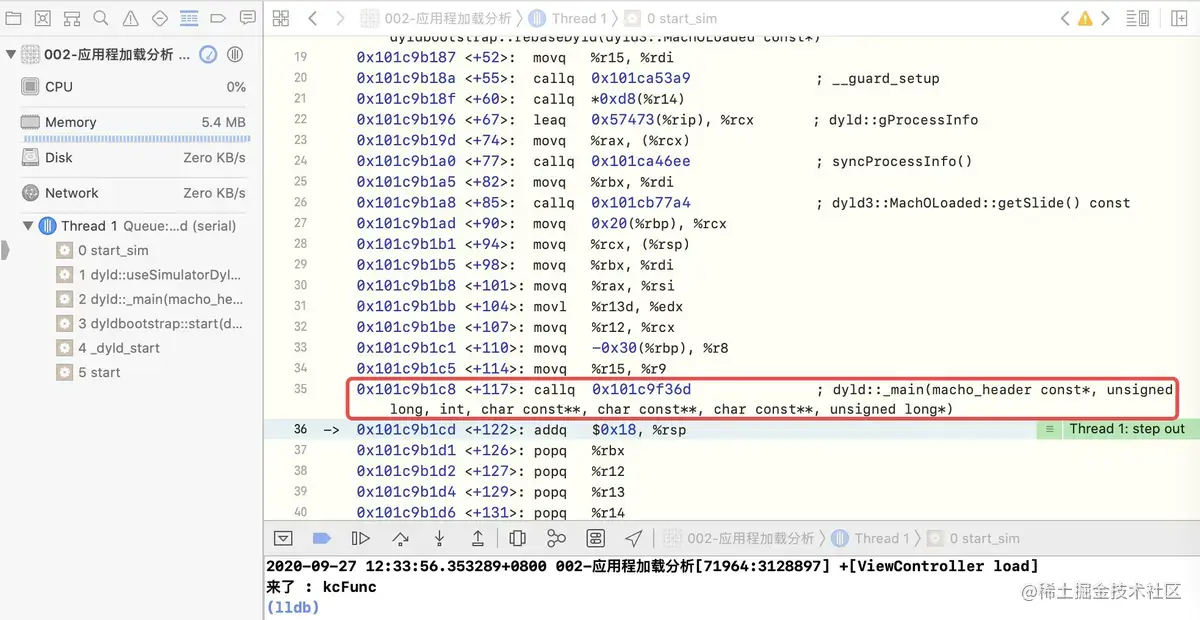Click the view process by queue icon
Image resolution: width=1200 pixels, height=620 pixels.
(236, 54)
